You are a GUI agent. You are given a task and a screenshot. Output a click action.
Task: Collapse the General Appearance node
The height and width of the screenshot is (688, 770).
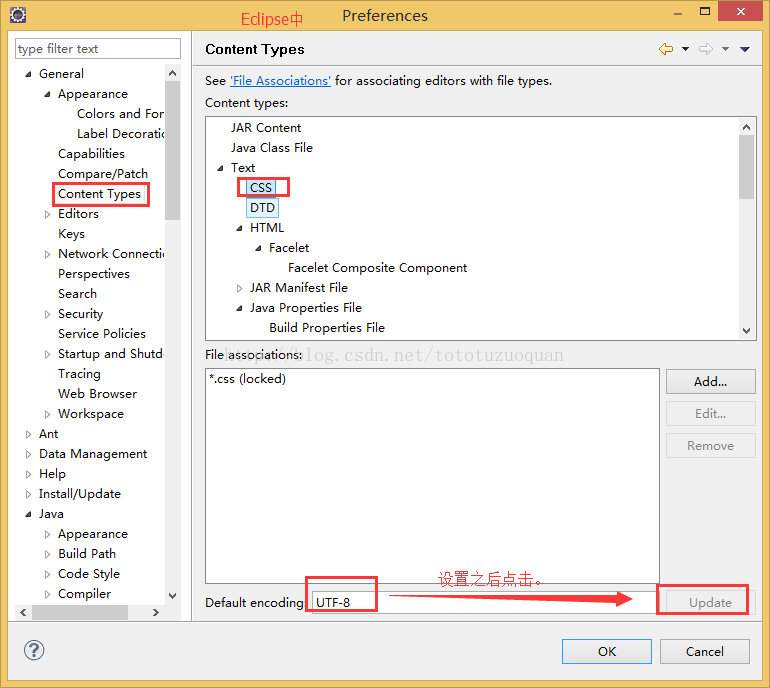point(47,94)
